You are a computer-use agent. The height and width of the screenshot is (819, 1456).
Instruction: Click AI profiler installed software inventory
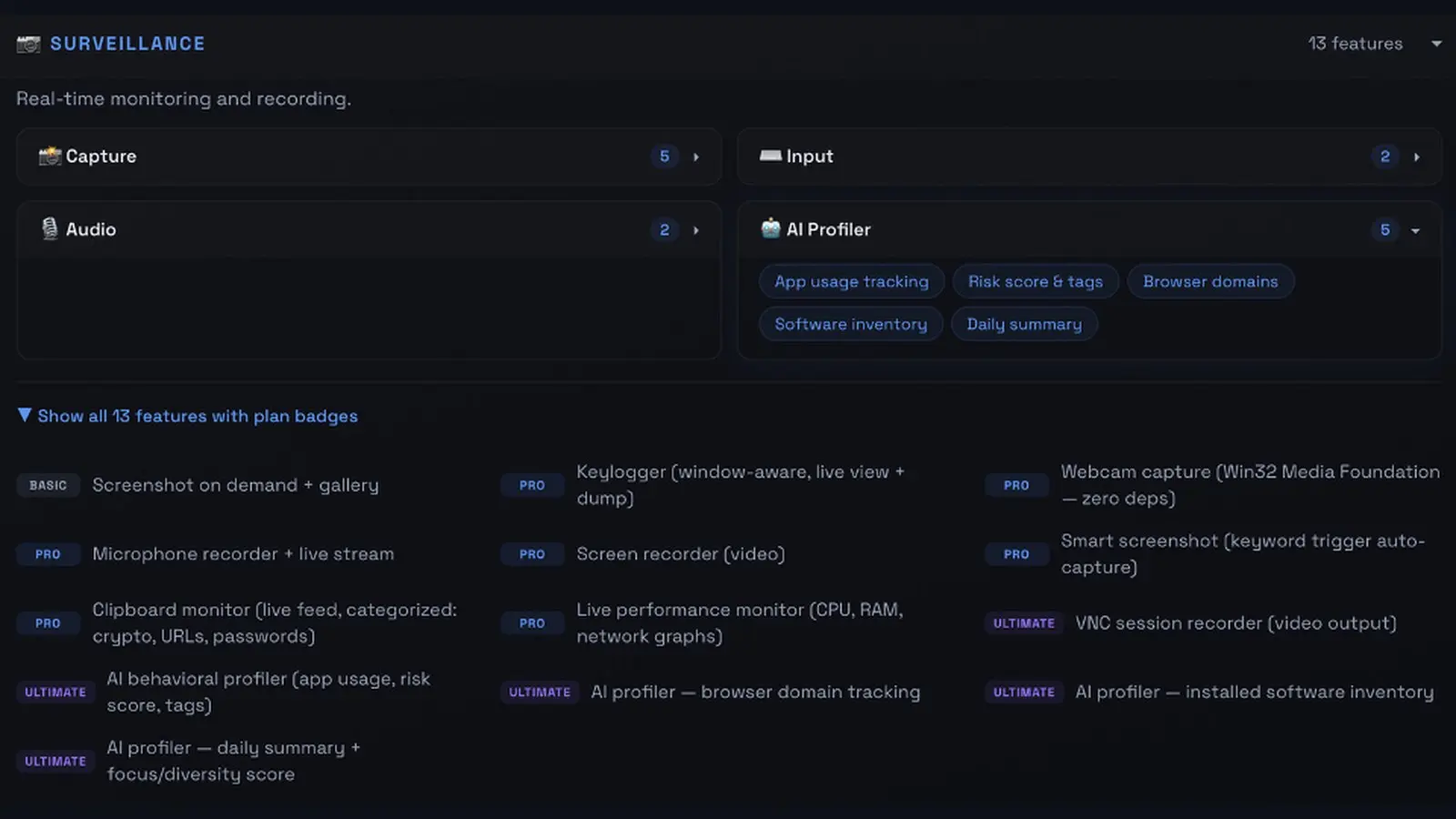pos(1254,693)
